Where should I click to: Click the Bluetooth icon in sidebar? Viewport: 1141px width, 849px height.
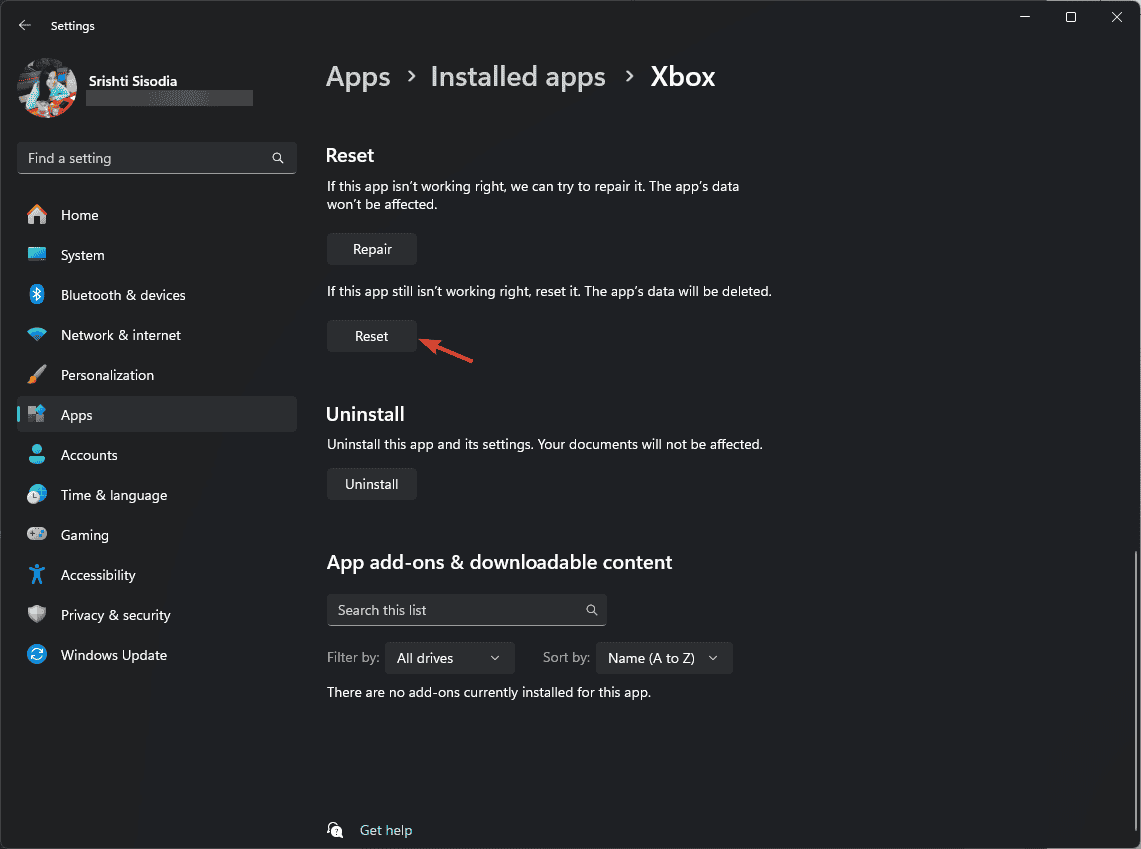37,295
